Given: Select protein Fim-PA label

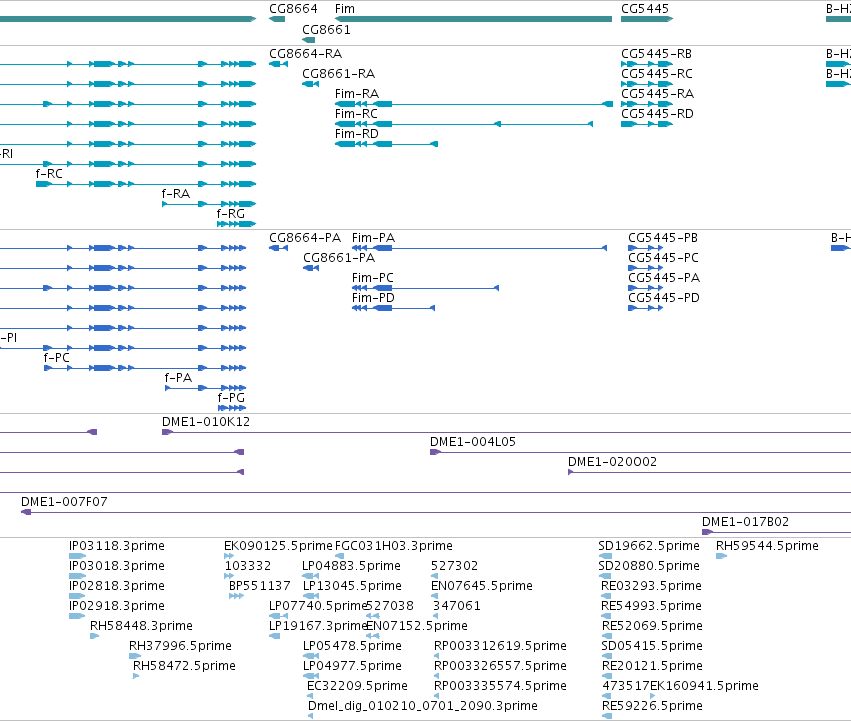Looking at the screenshot, I should (x=373, y=238).
